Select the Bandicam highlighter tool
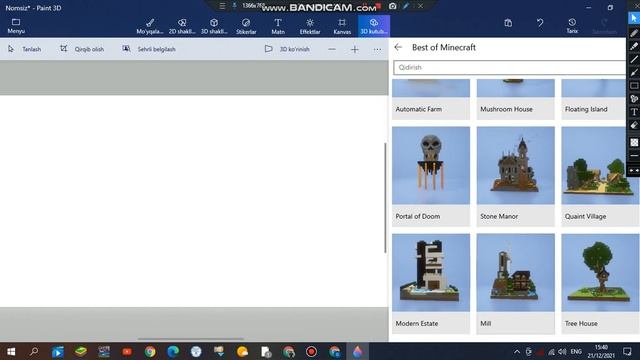The image size is (640, 360). click(633, 46)
